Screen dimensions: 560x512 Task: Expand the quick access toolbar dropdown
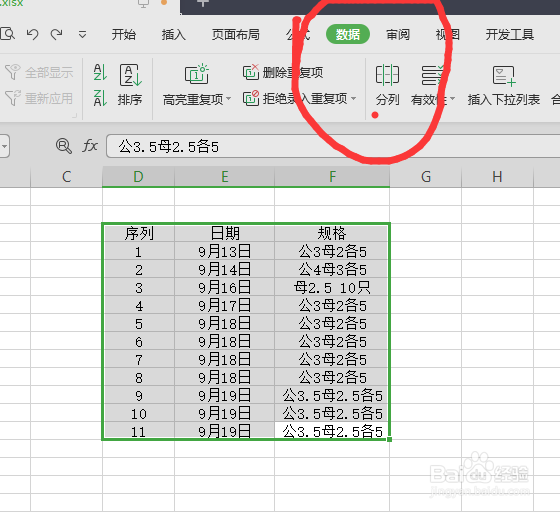pos(82,35)
